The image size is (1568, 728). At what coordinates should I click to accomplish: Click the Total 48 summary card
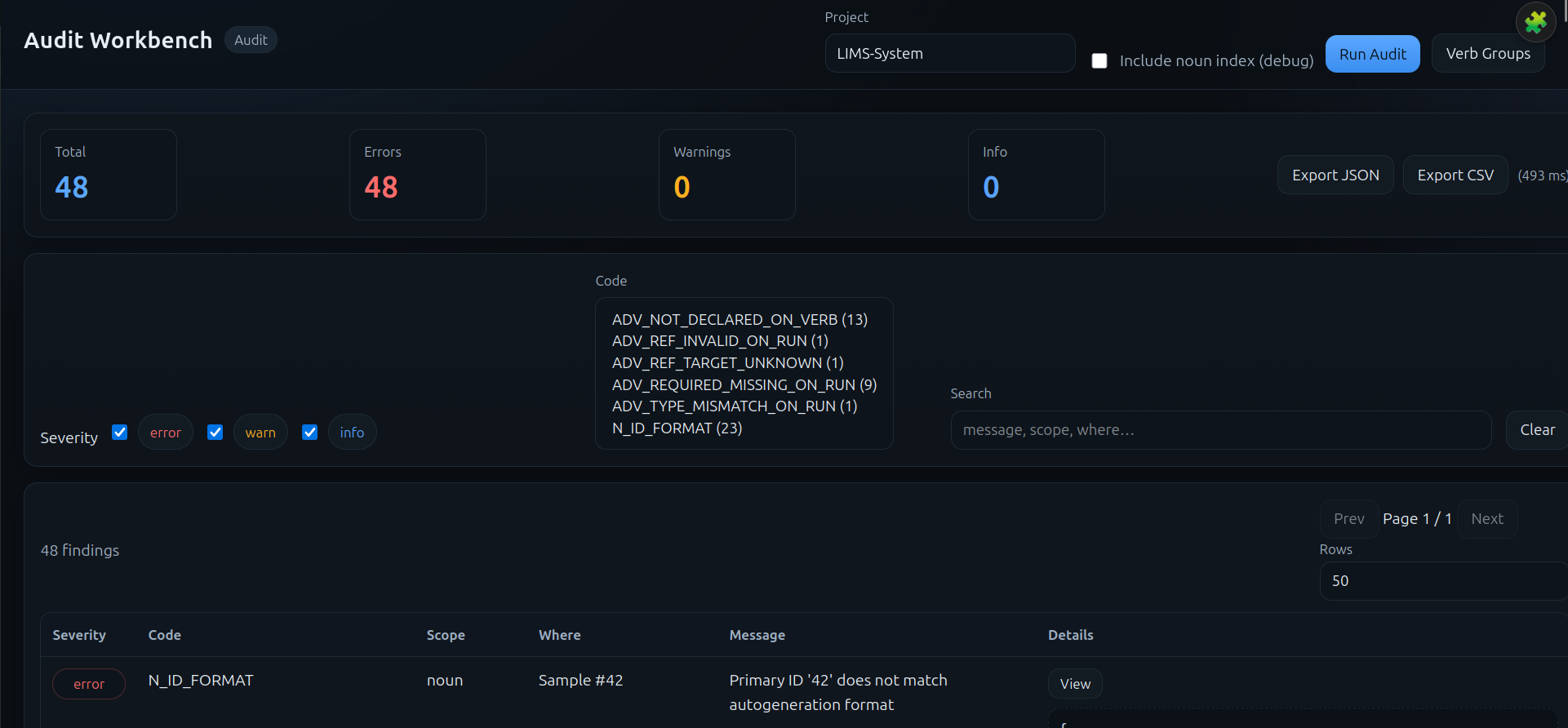pyautogui.click(x=109, y=175)
